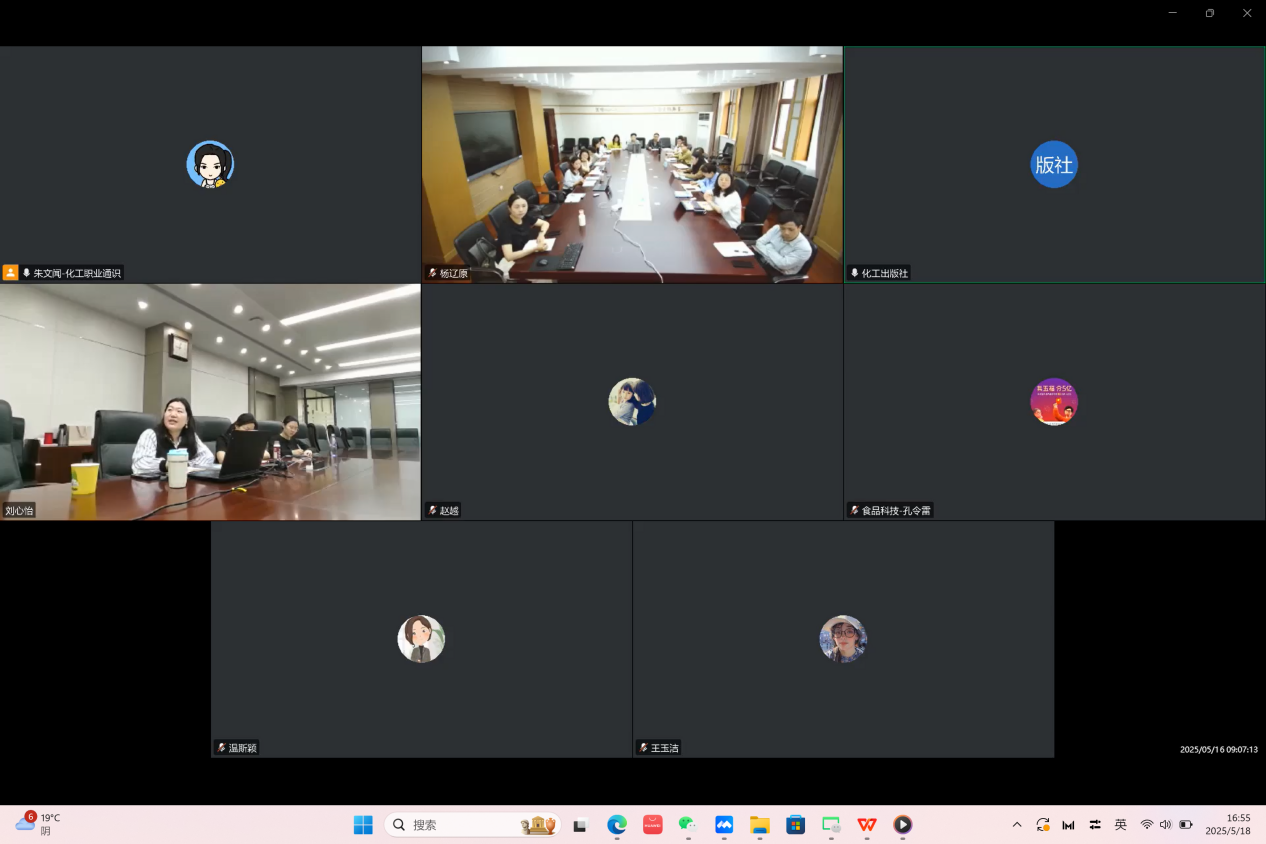Switch the 英 input language indicator
Image resolution: width=1266 pixels, height=844 pixels.
tap(1120, 825)
